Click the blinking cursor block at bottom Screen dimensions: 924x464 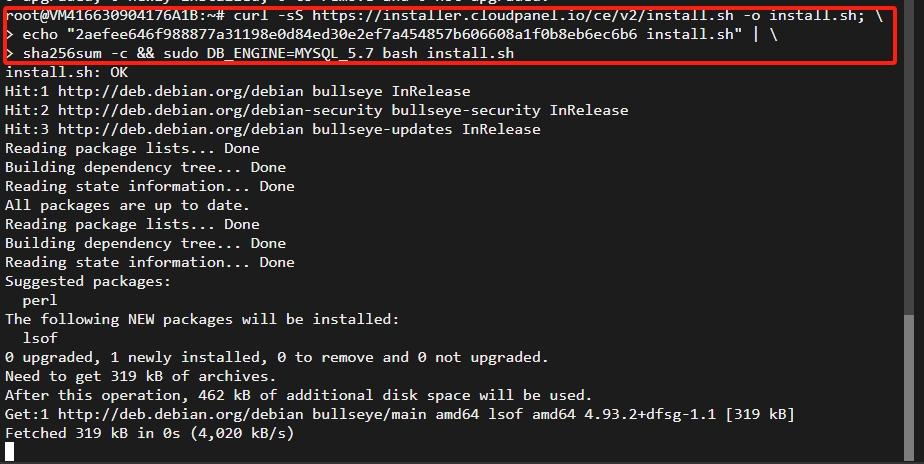pos(9,452)
